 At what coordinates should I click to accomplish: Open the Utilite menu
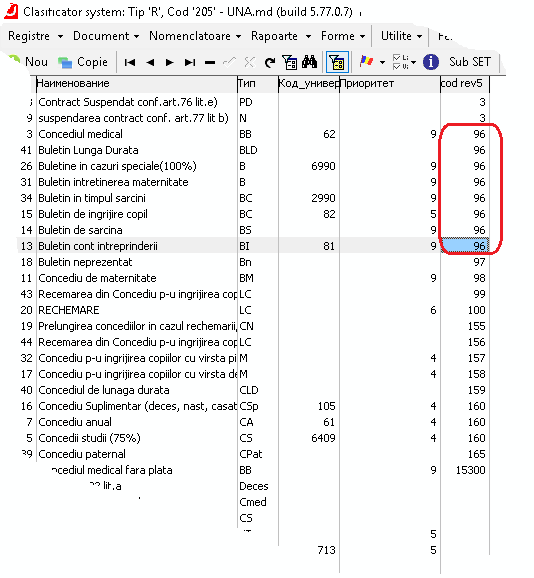click(401, 36)
